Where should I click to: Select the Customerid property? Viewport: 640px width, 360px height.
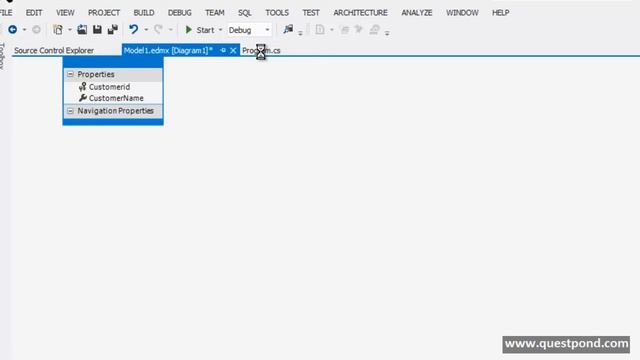pyautogui.click(x=109, y=87)
